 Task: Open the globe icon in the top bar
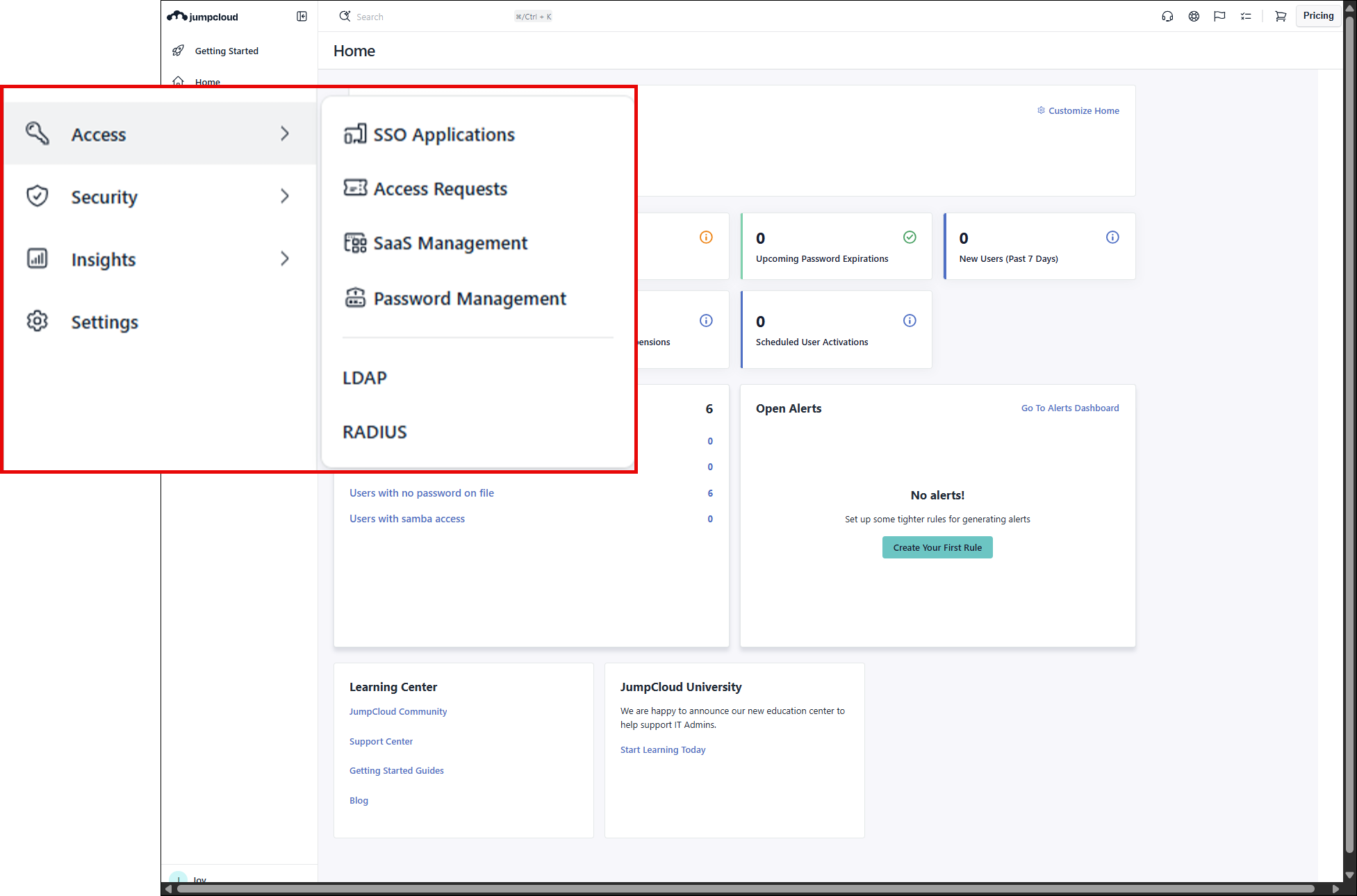point(1194,16)
